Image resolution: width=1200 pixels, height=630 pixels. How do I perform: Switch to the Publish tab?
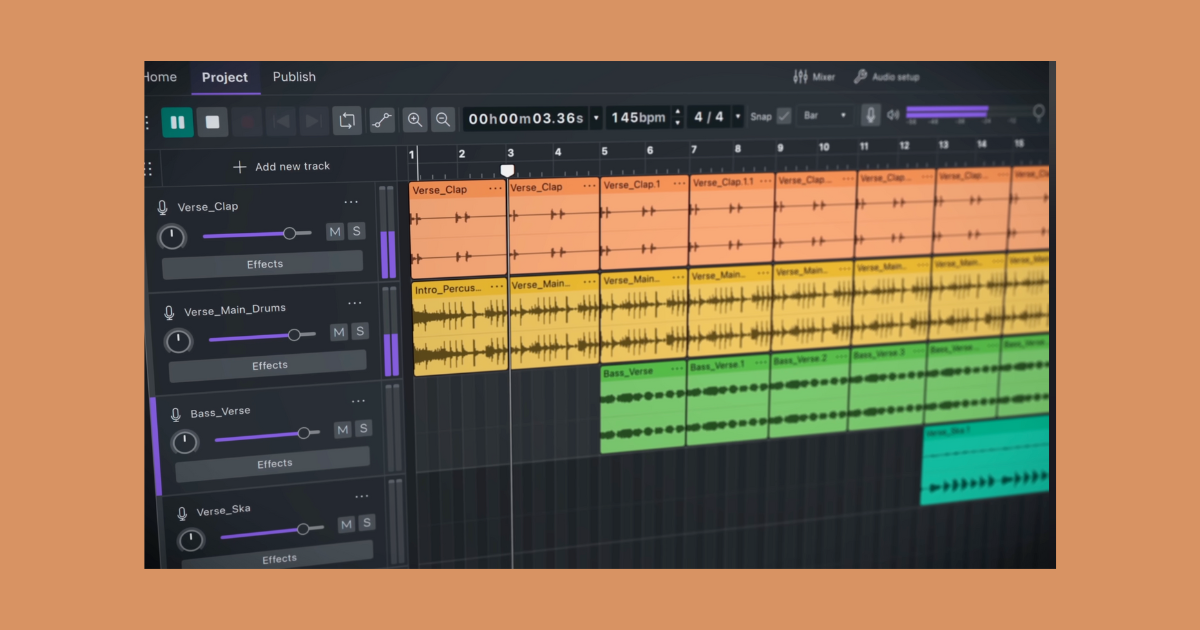point(294,76)
